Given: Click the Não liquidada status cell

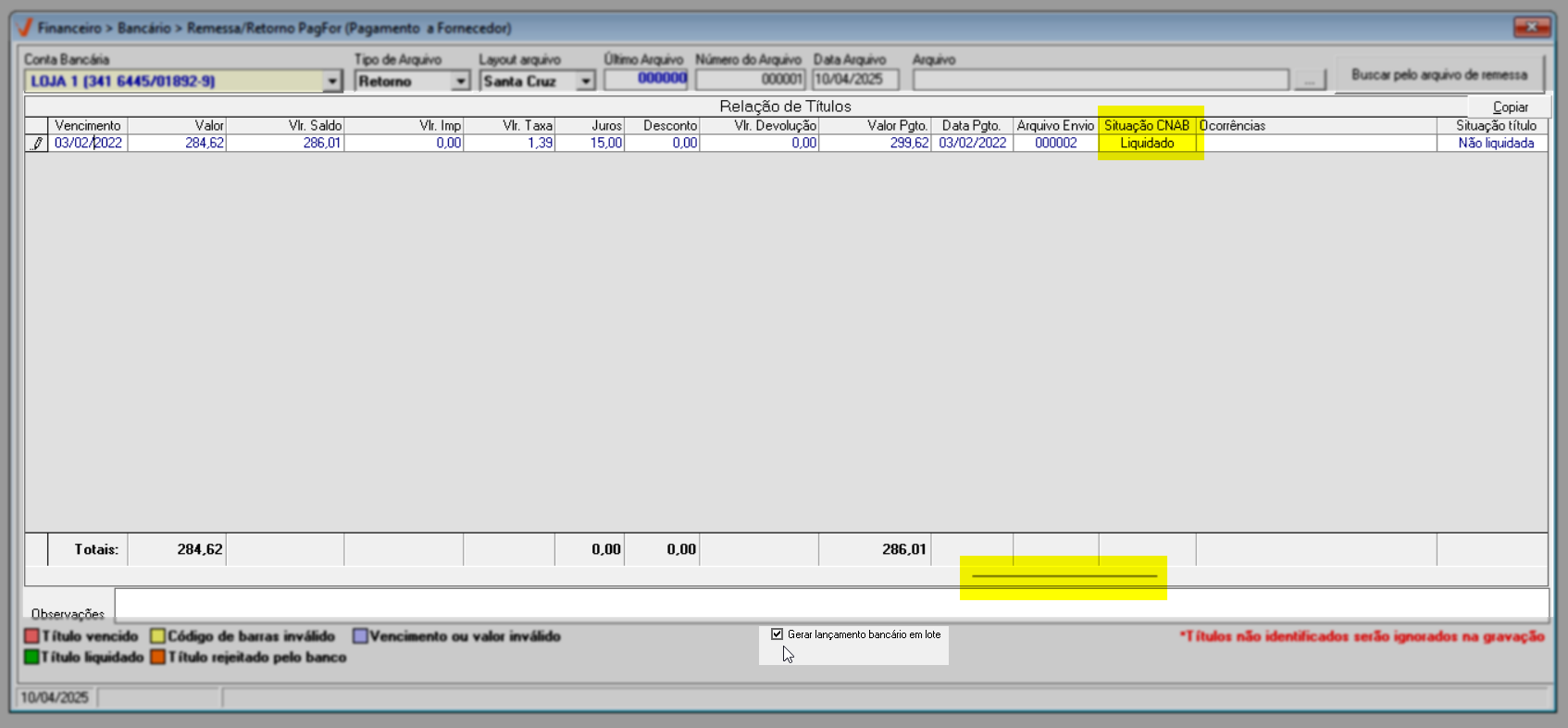Looking at the screenshot, I should [x=1492, y=144].
